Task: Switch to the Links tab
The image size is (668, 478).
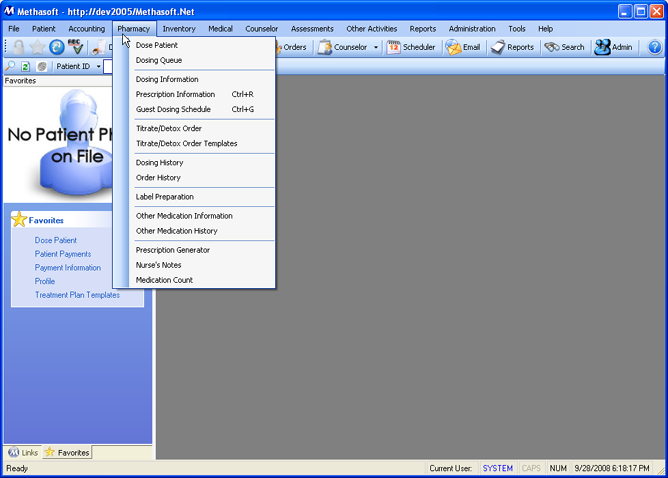Action: [23, 452]
